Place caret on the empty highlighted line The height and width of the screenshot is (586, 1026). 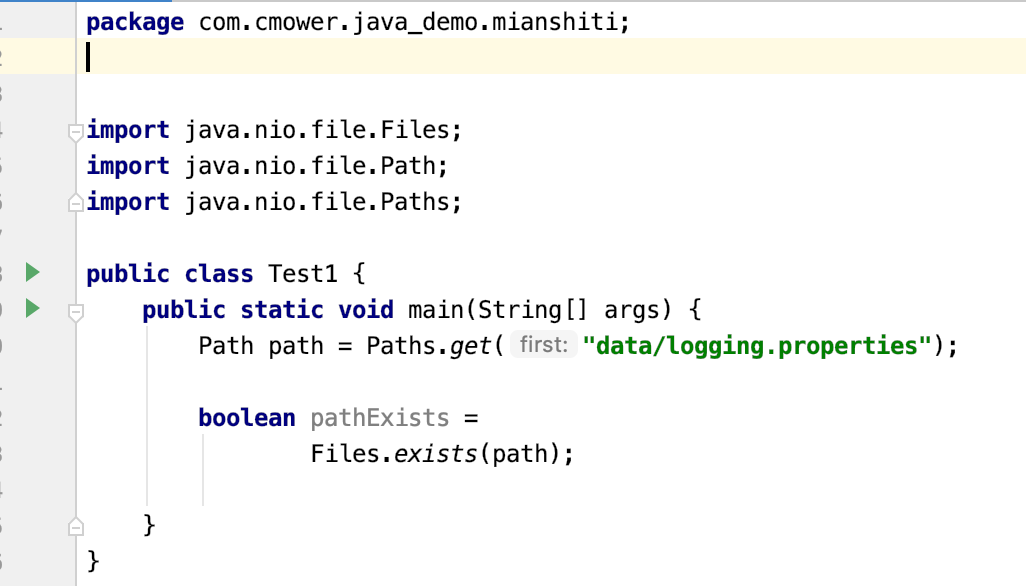click(550, 56)
